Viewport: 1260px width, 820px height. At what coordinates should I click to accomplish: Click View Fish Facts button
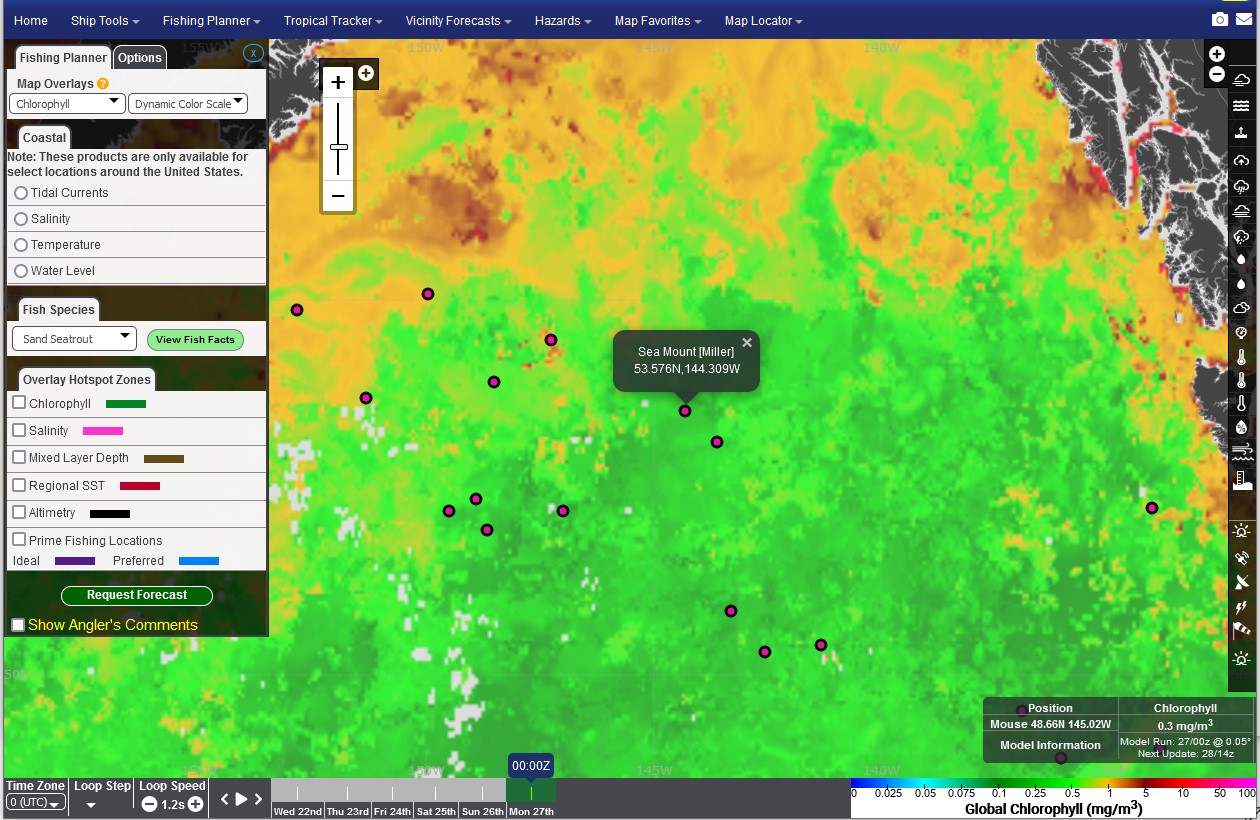195,340
